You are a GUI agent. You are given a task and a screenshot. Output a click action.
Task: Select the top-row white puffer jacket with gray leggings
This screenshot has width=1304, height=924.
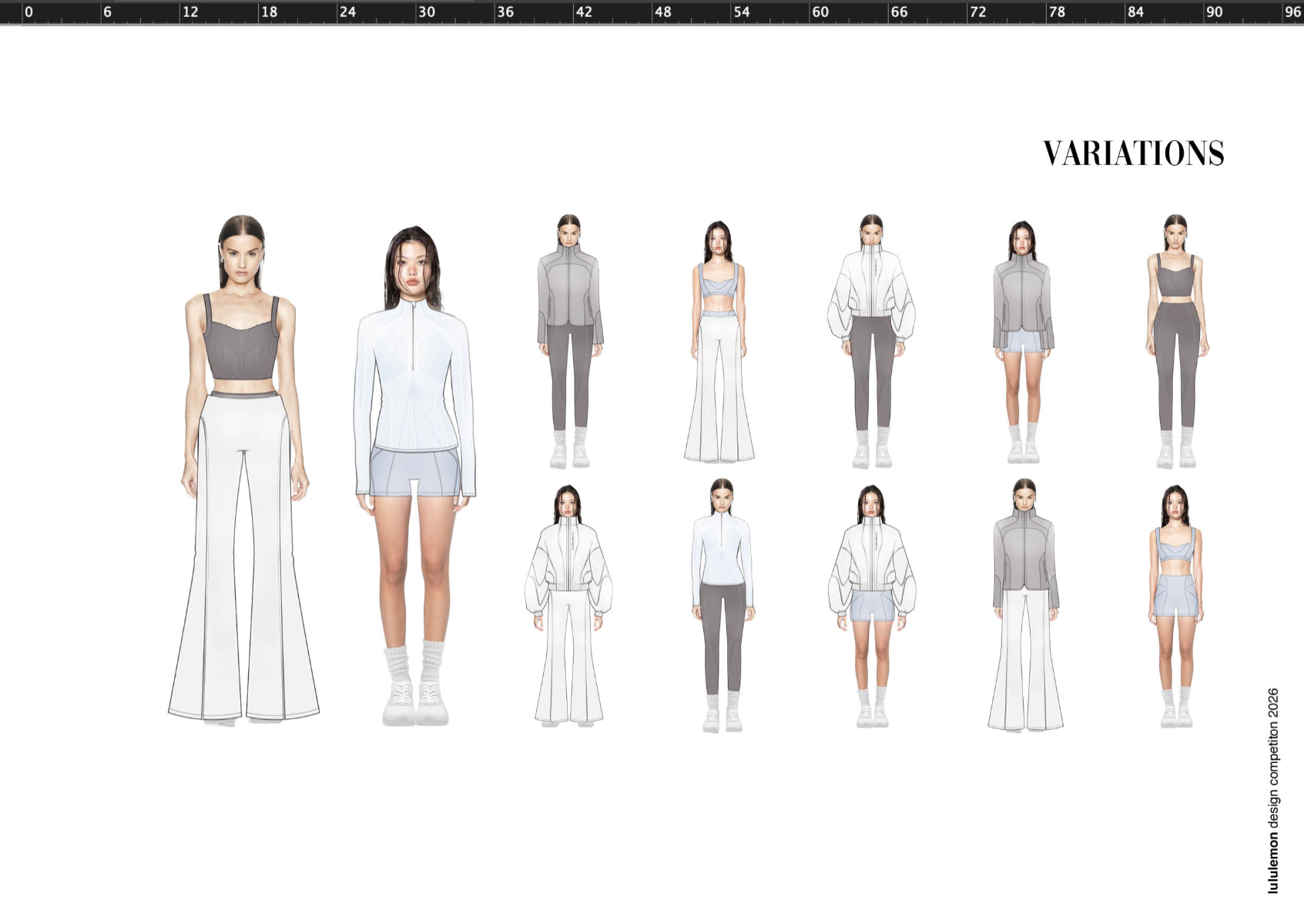tap(871, 339)
